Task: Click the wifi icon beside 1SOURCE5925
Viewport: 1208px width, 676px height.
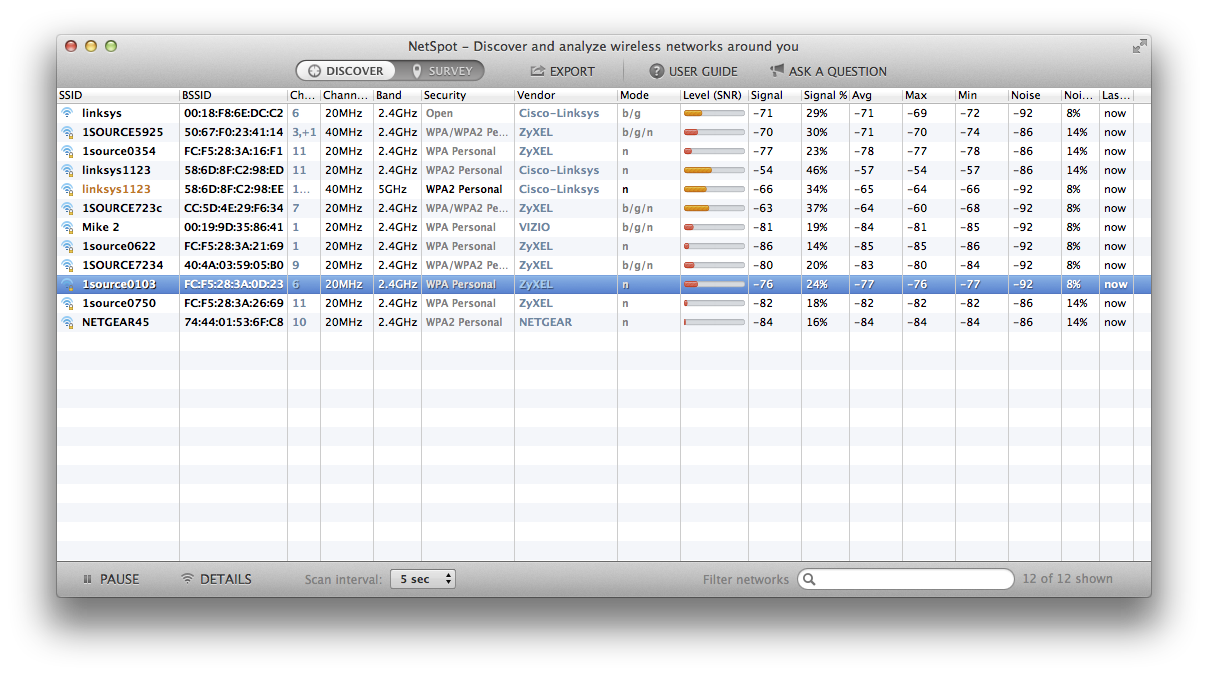Action: (x=67, y=132)
